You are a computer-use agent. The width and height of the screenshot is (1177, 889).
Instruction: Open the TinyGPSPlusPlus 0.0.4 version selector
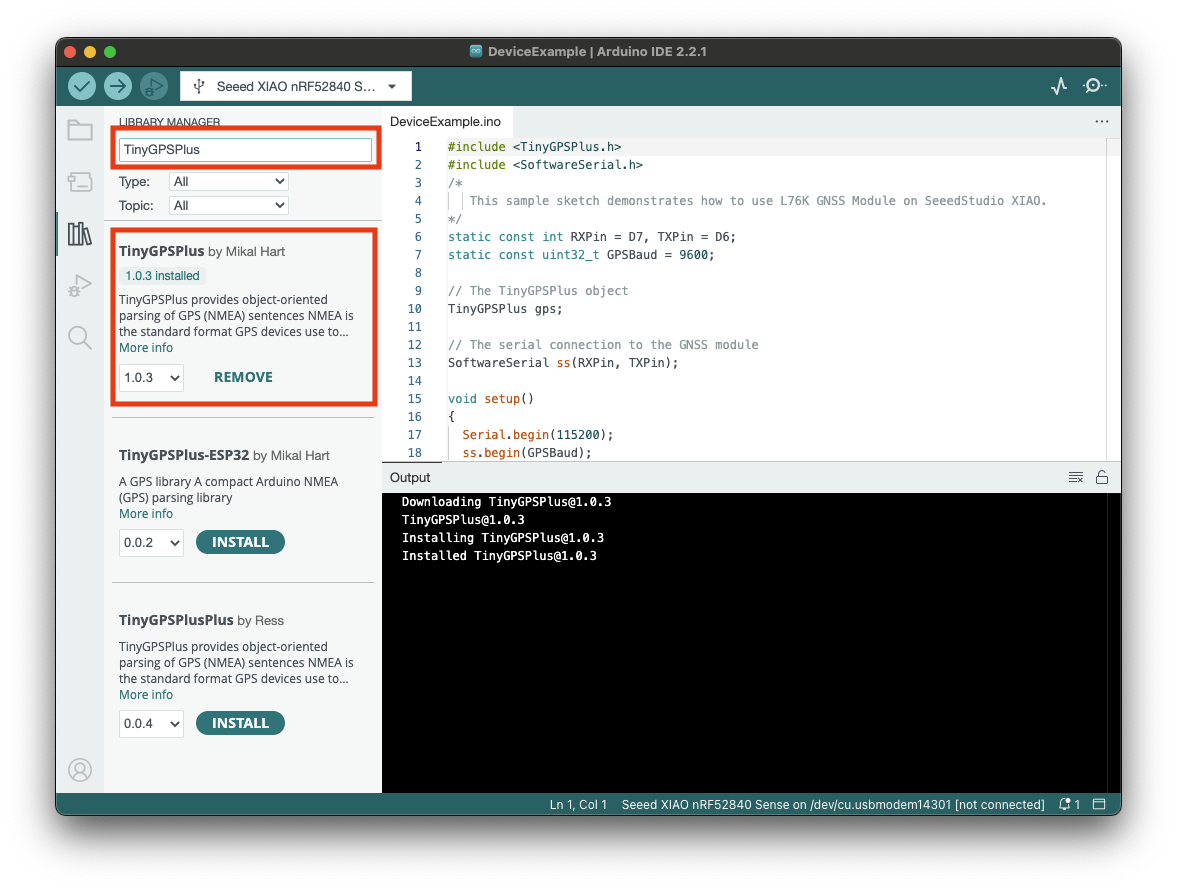[x=151, y=724]
